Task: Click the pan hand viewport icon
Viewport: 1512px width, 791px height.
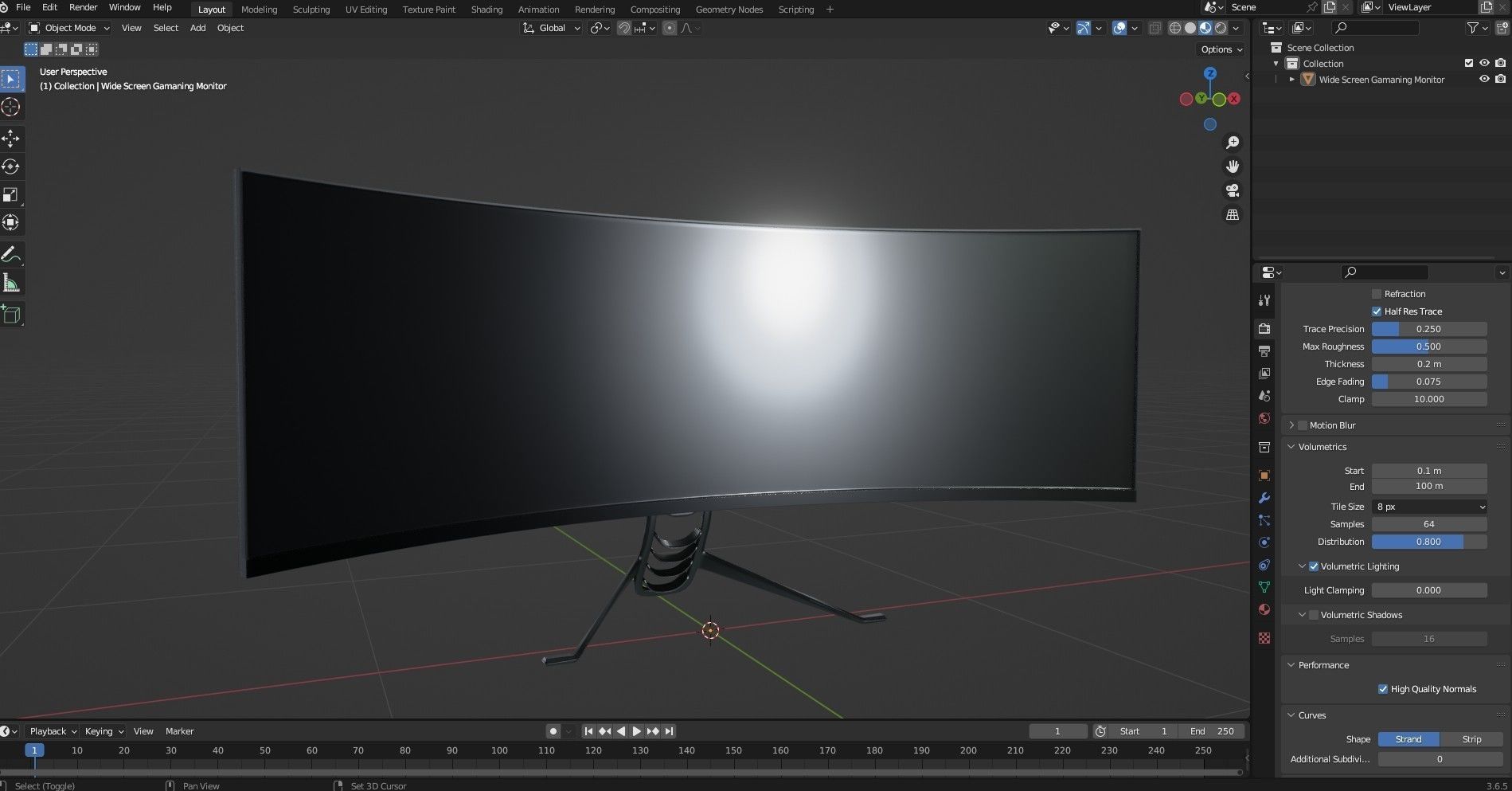Action: (x=1233, y=166)
